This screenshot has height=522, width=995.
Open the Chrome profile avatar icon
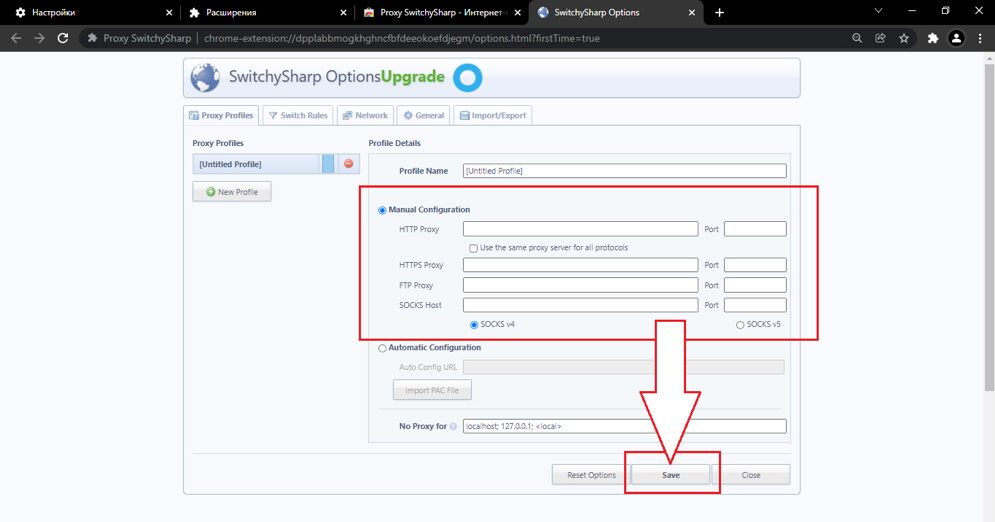click(956, 38)
